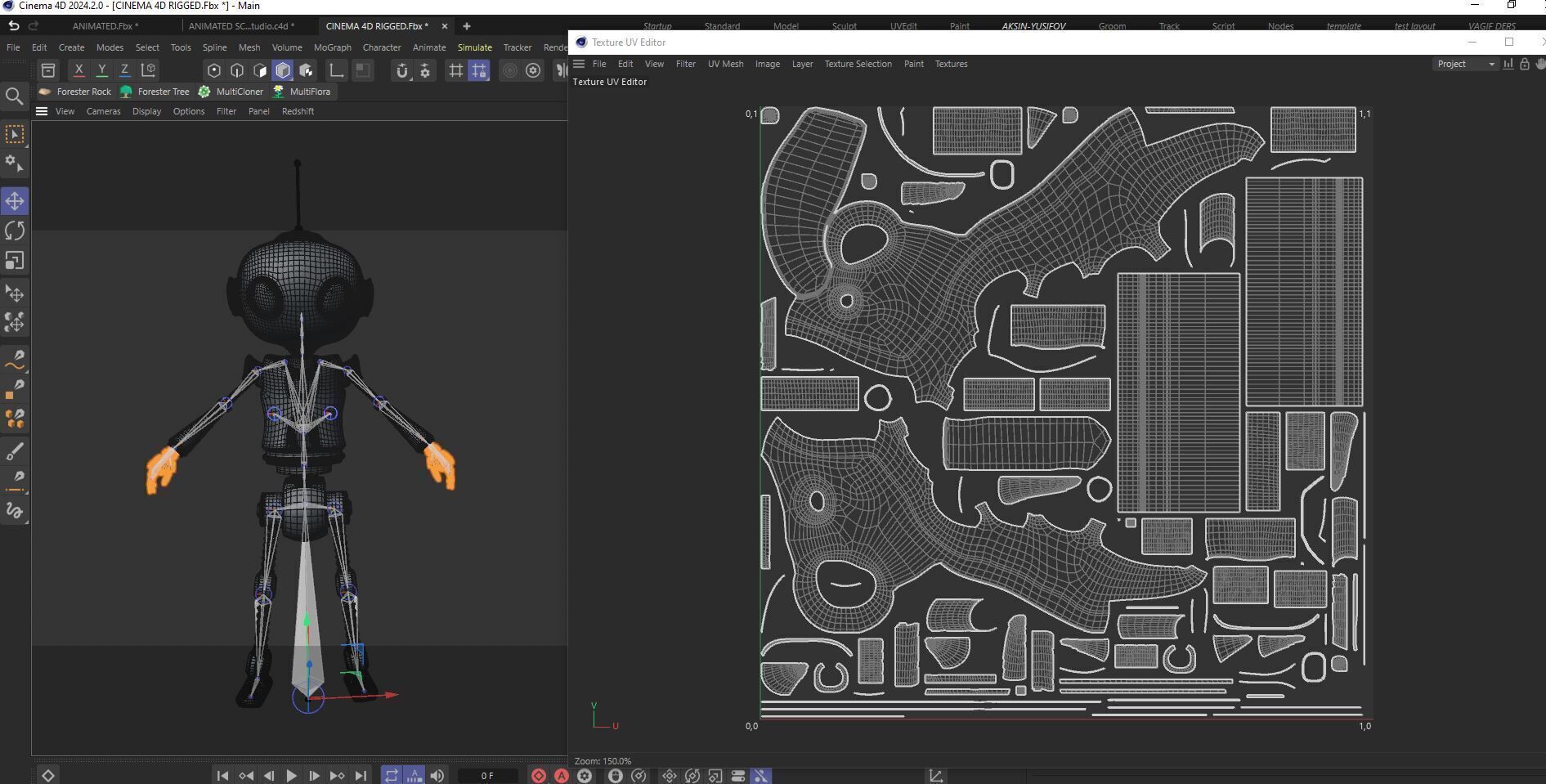Click the lock icon in UV Editor
The height and width of the screenshot is (784, 1546).
tap(1525, 64)
